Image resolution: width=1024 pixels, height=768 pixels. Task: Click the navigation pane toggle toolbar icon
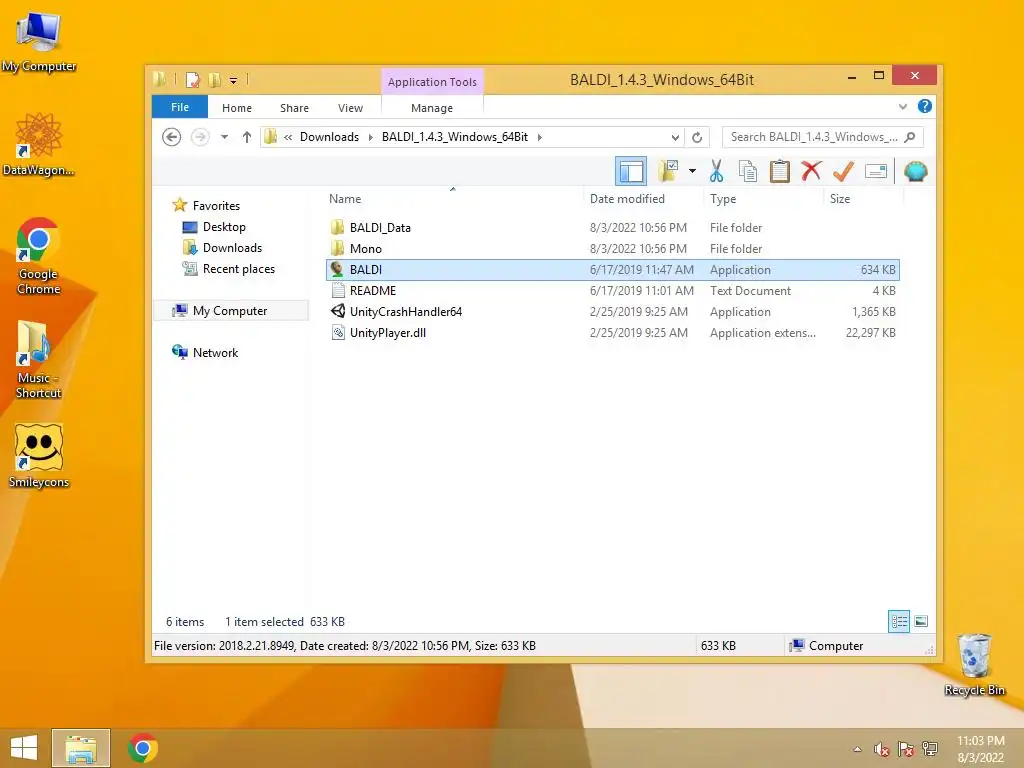tap(631, 172)
